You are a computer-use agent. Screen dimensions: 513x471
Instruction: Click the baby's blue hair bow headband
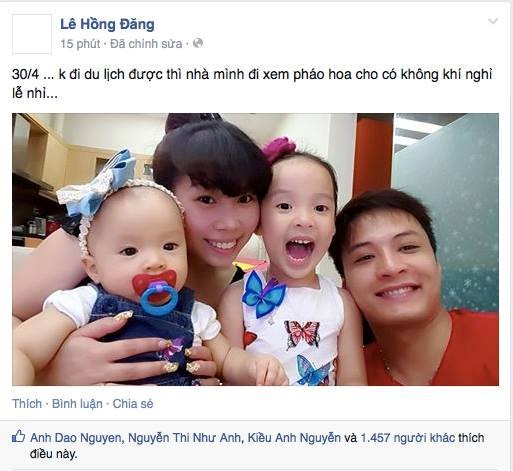coord(97,185)
